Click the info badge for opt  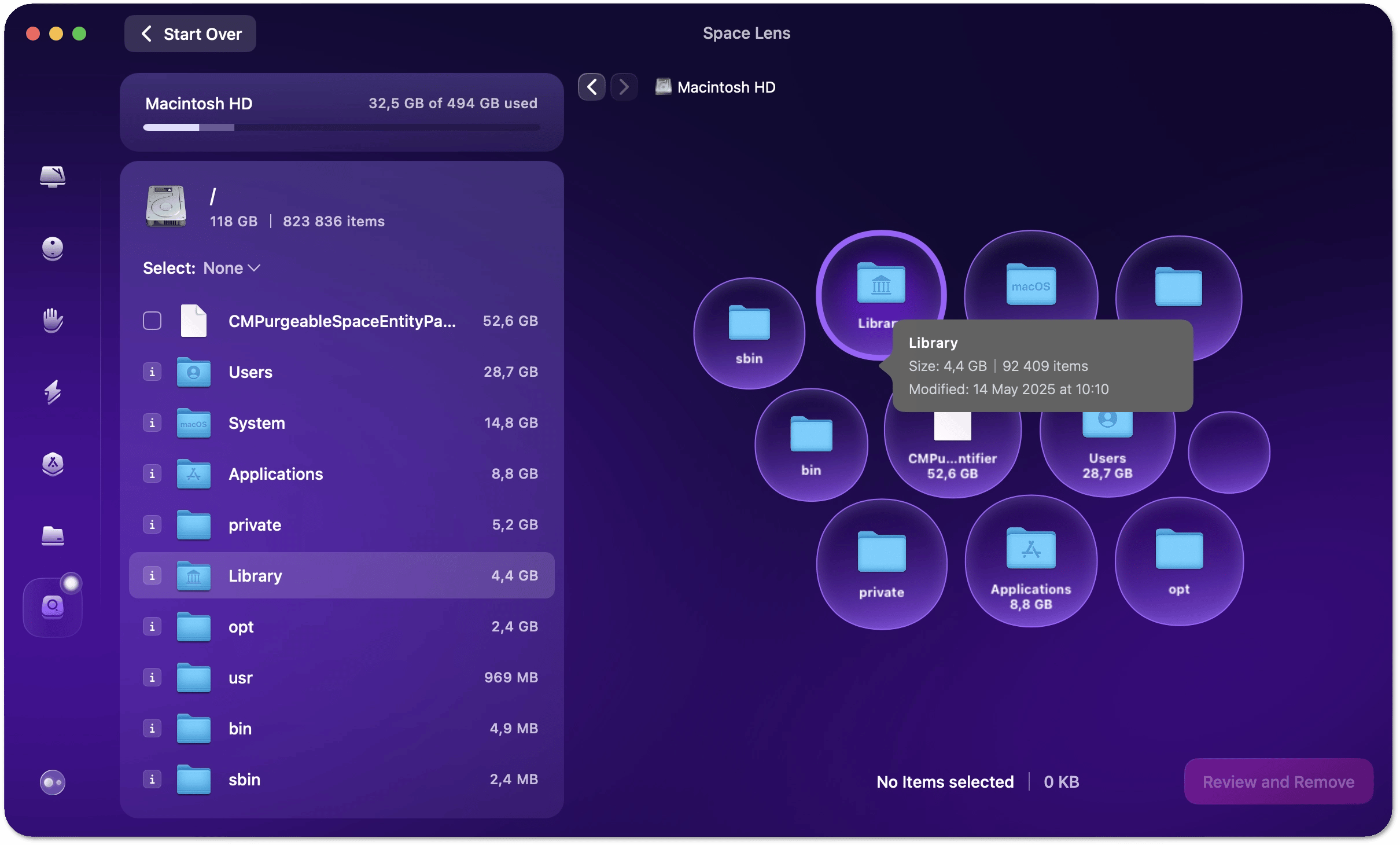point(152,626)
